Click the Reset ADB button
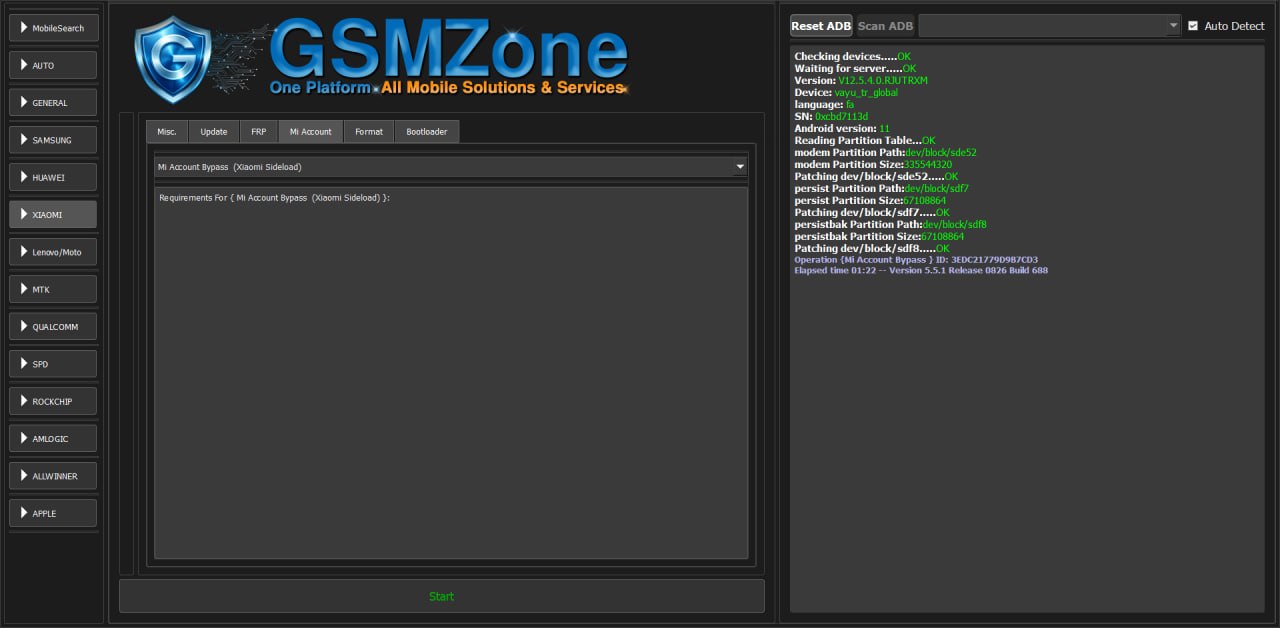Screen dimensions: 1280x628 point(821,26)
